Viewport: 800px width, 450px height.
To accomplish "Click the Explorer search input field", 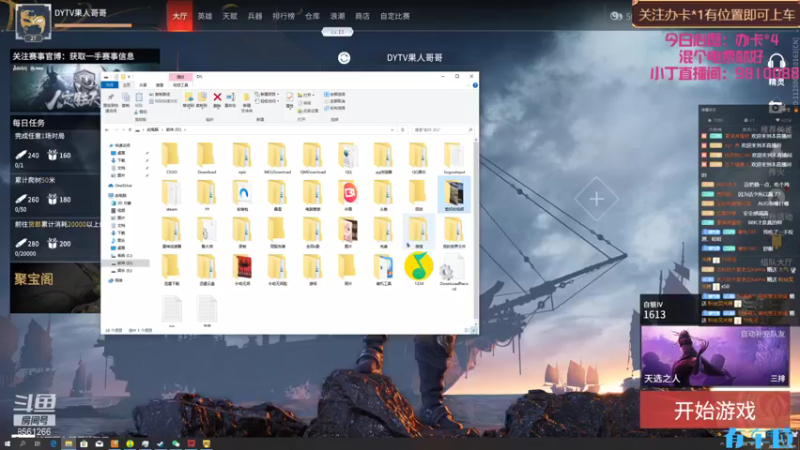I will pos(440,130).
